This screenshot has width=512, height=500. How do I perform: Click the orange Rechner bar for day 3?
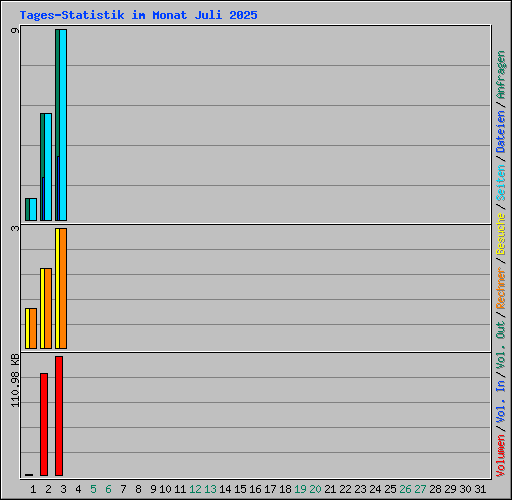[63, 288]
